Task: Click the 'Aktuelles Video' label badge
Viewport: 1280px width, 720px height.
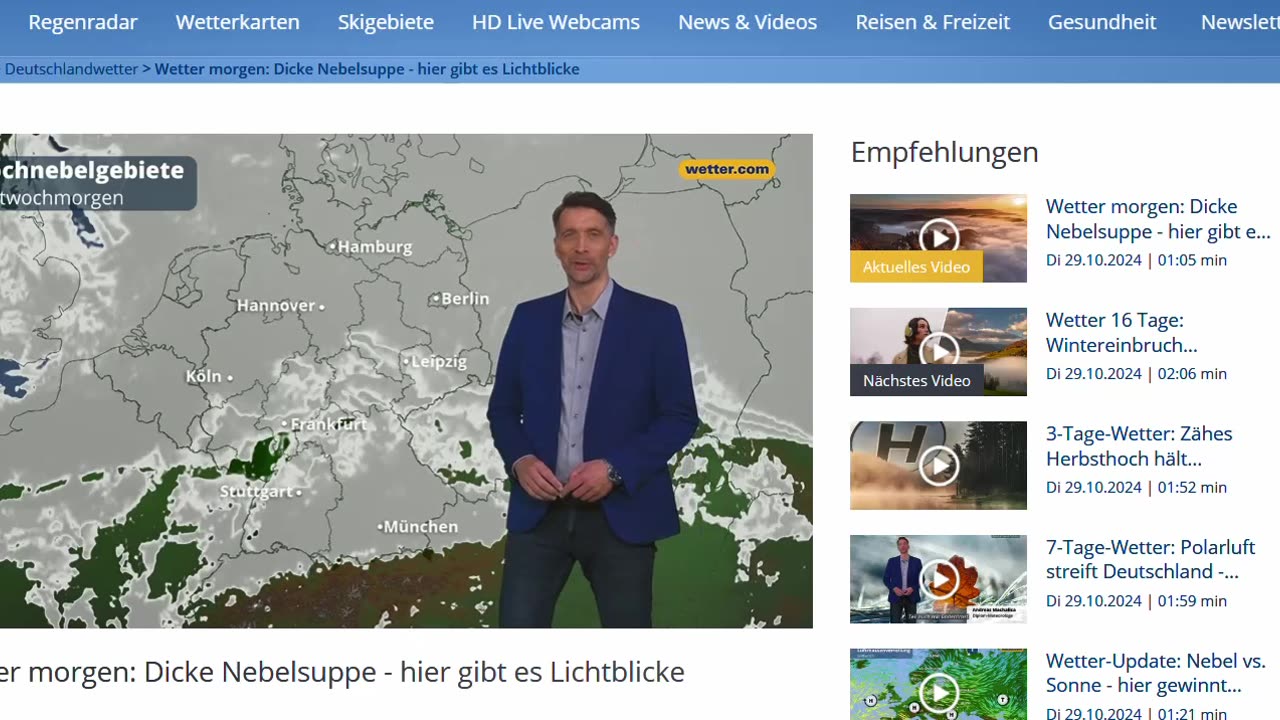Action: coord(916,267)
